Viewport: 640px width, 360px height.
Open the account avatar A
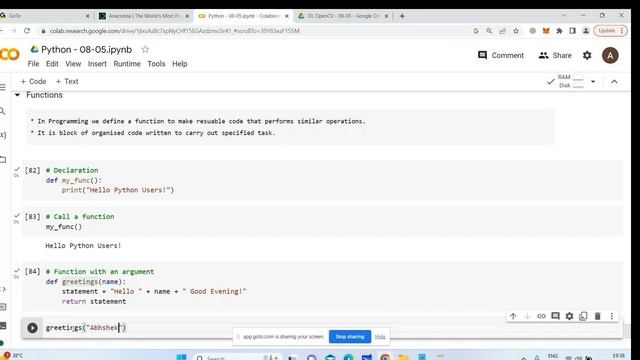610,55
